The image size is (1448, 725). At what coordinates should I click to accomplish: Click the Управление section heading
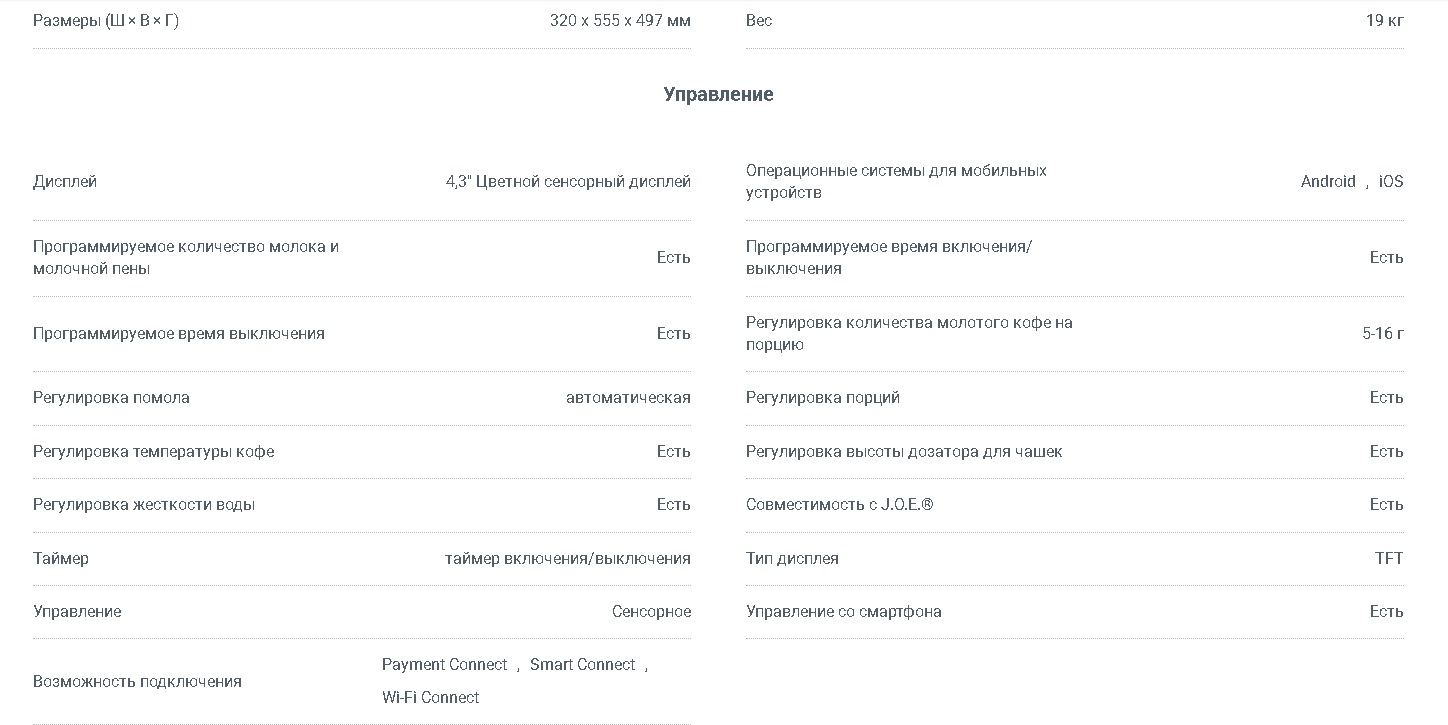[x=718, y=94]
